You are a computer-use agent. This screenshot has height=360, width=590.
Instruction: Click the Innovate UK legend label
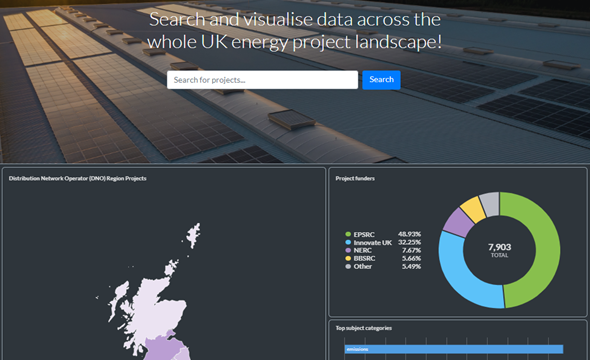click(x=373, y=243)
